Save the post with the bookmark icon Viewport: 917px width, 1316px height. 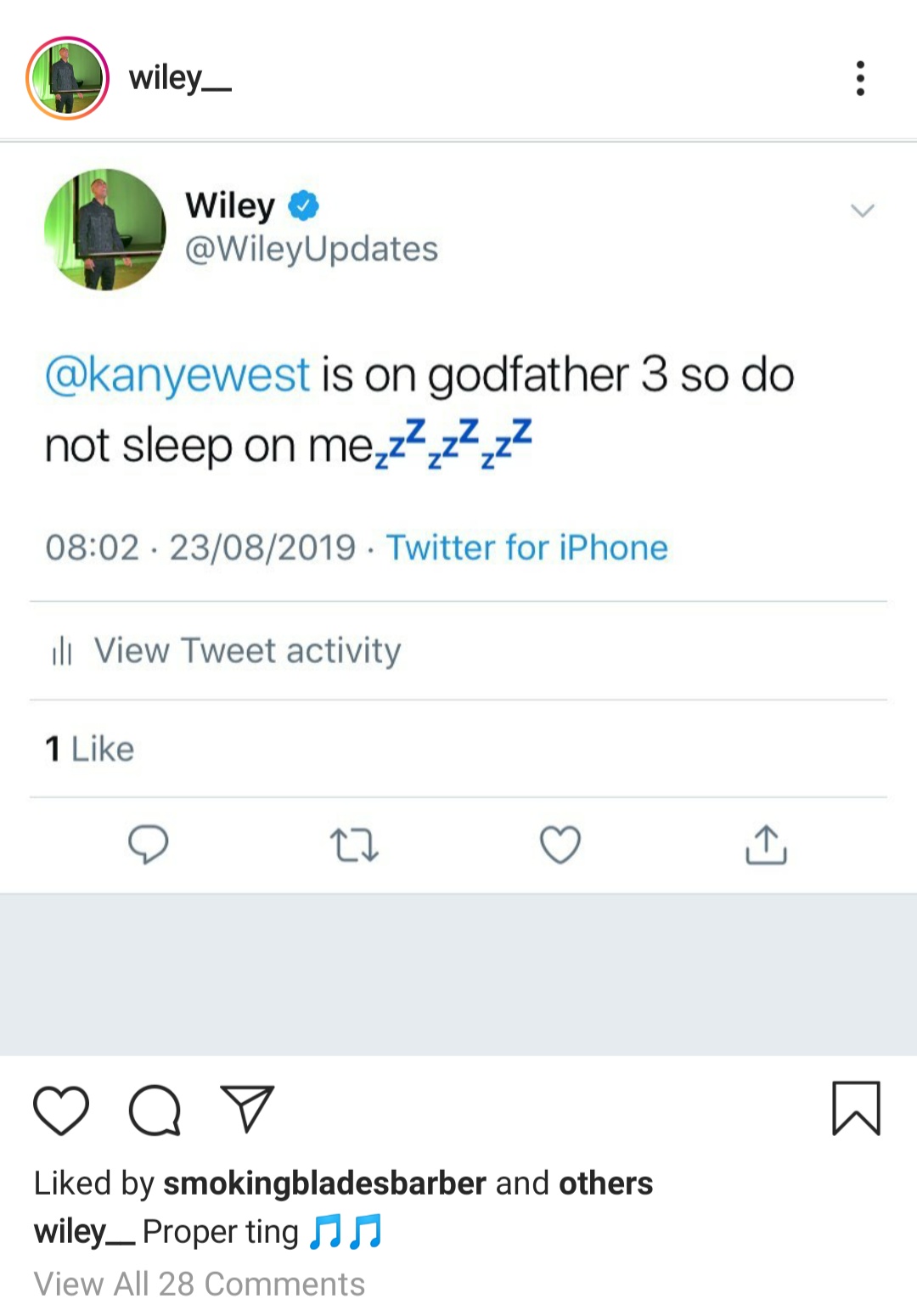(x=856, y=1108)
